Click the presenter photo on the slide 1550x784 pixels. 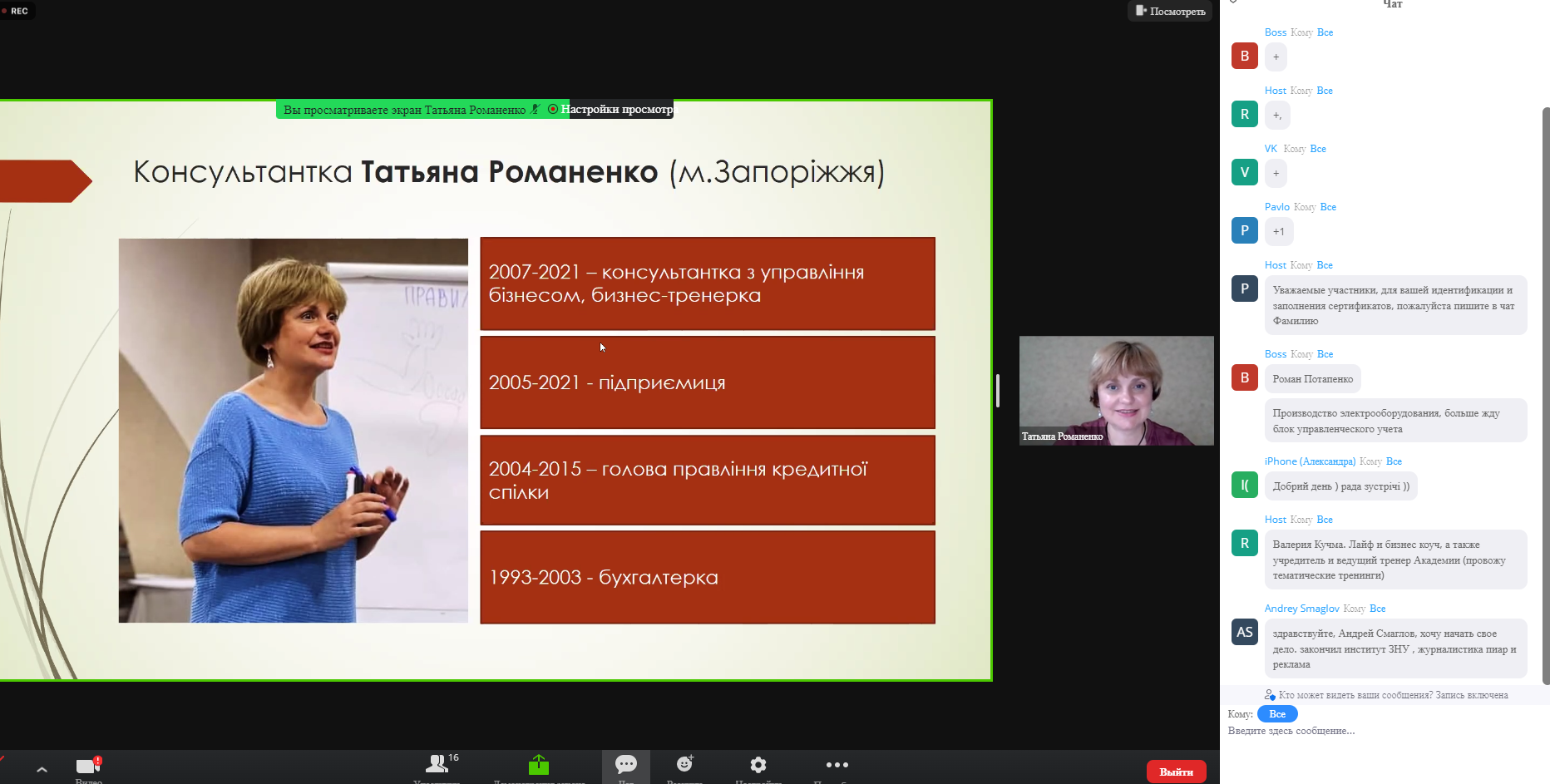tap(294, 431)
